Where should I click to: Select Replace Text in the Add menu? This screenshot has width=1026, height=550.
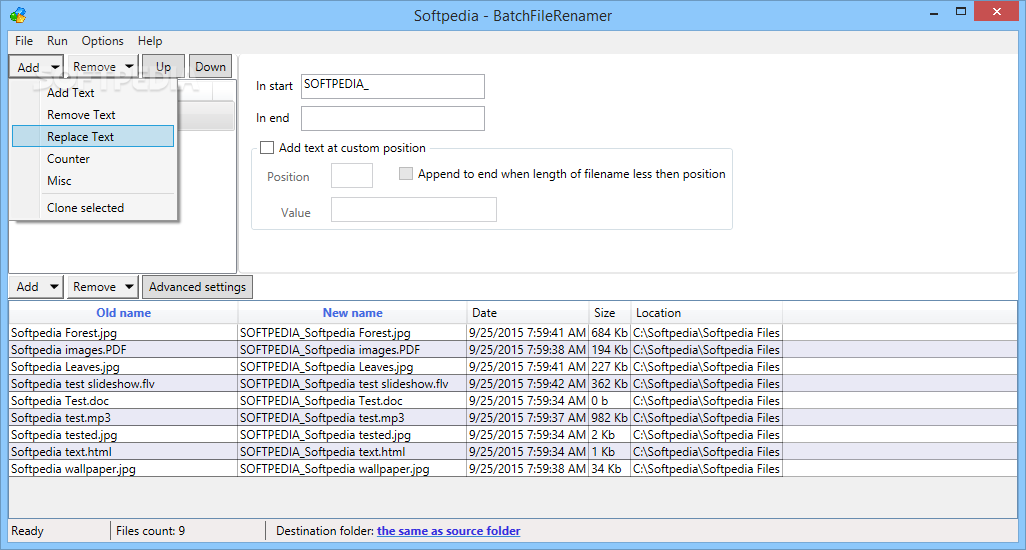click(x=93, y=137)
